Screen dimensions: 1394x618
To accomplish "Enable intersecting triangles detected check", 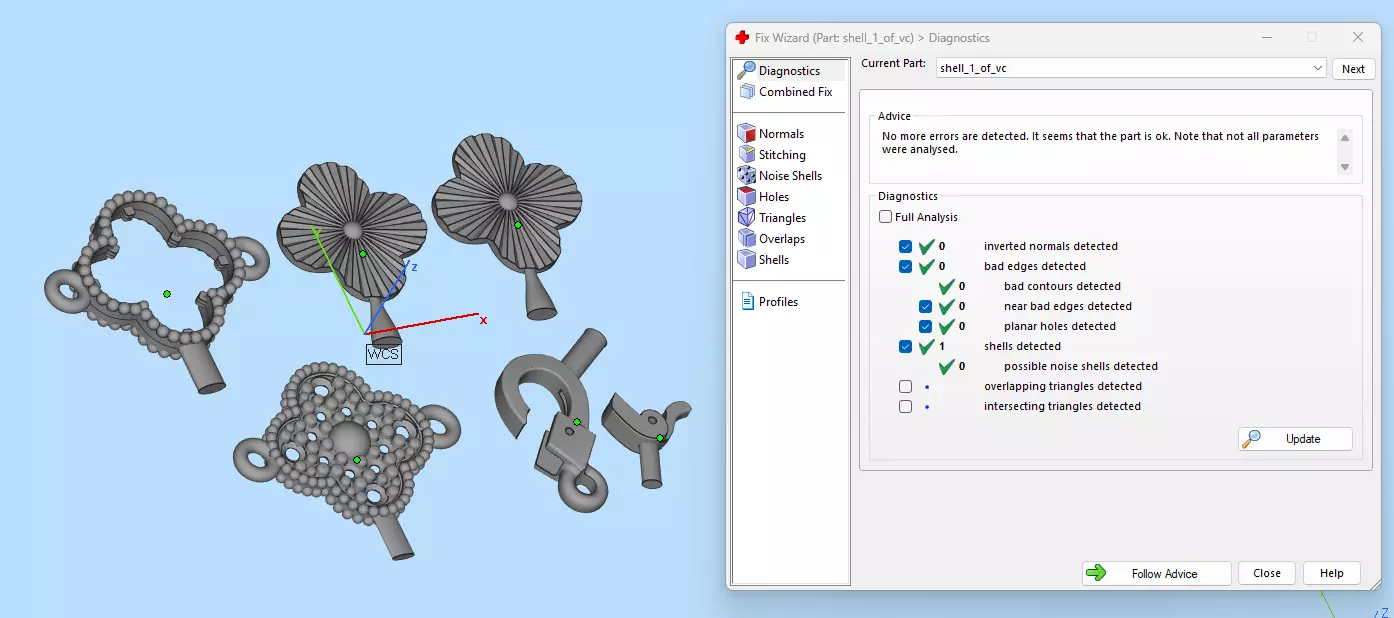I will [905, 406].
